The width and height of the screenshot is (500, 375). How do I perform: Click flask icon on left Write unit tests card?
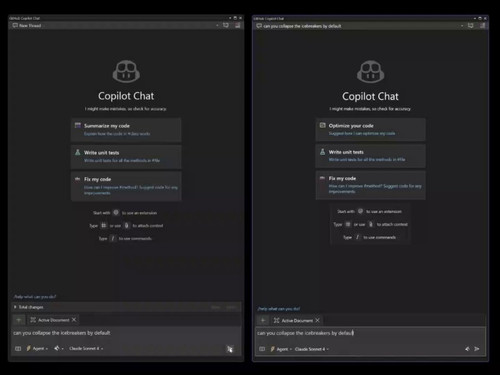pos(78,152)
